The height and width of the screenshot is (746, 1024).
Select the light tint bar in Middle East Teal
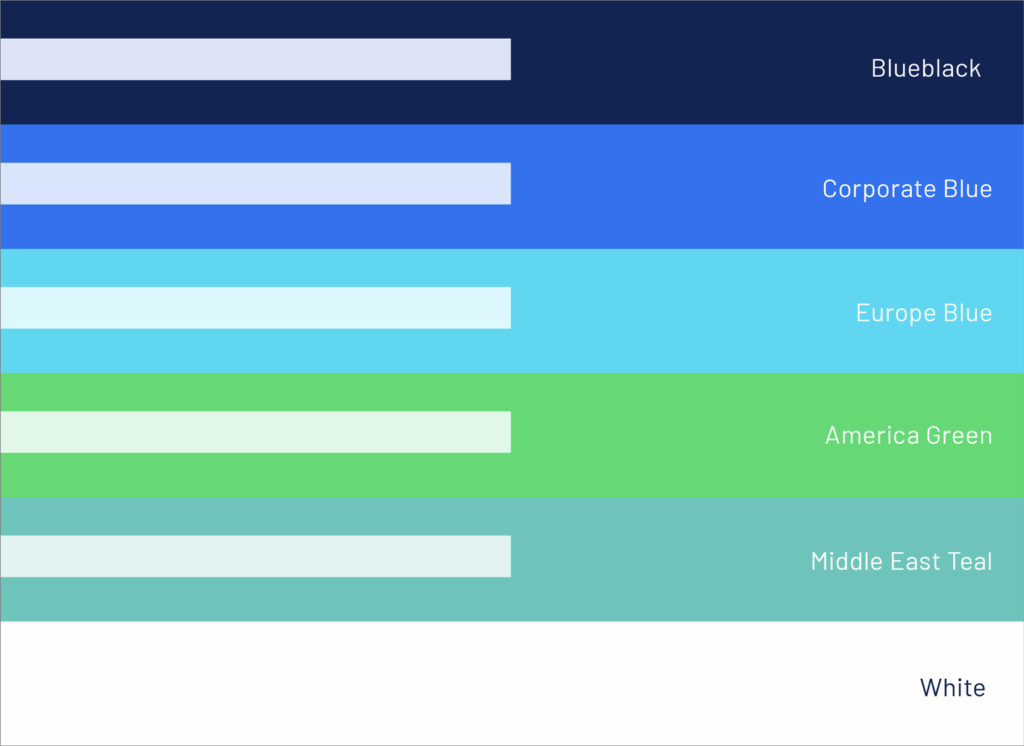[x=255, y=556]
